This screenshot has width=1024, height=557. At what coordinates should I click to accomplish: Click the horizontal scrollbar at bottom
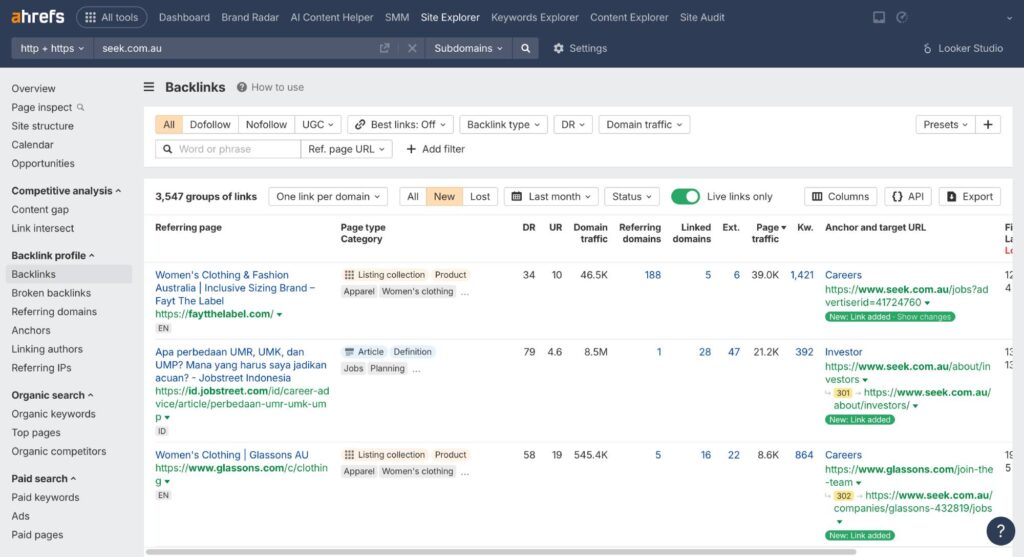point(500,551)
